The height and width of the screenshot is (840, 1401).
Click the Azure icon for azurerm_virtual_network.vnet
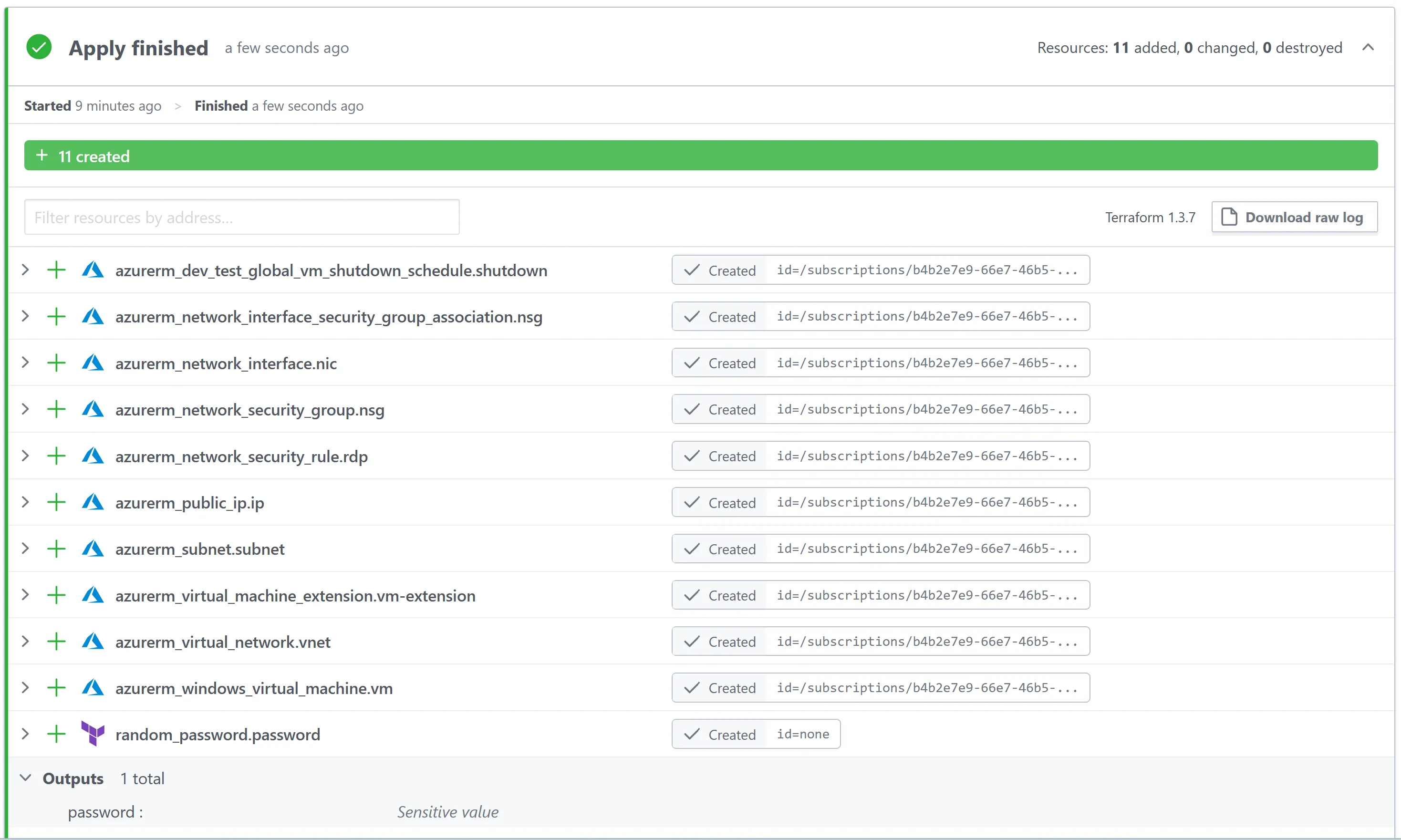(93, 641)
